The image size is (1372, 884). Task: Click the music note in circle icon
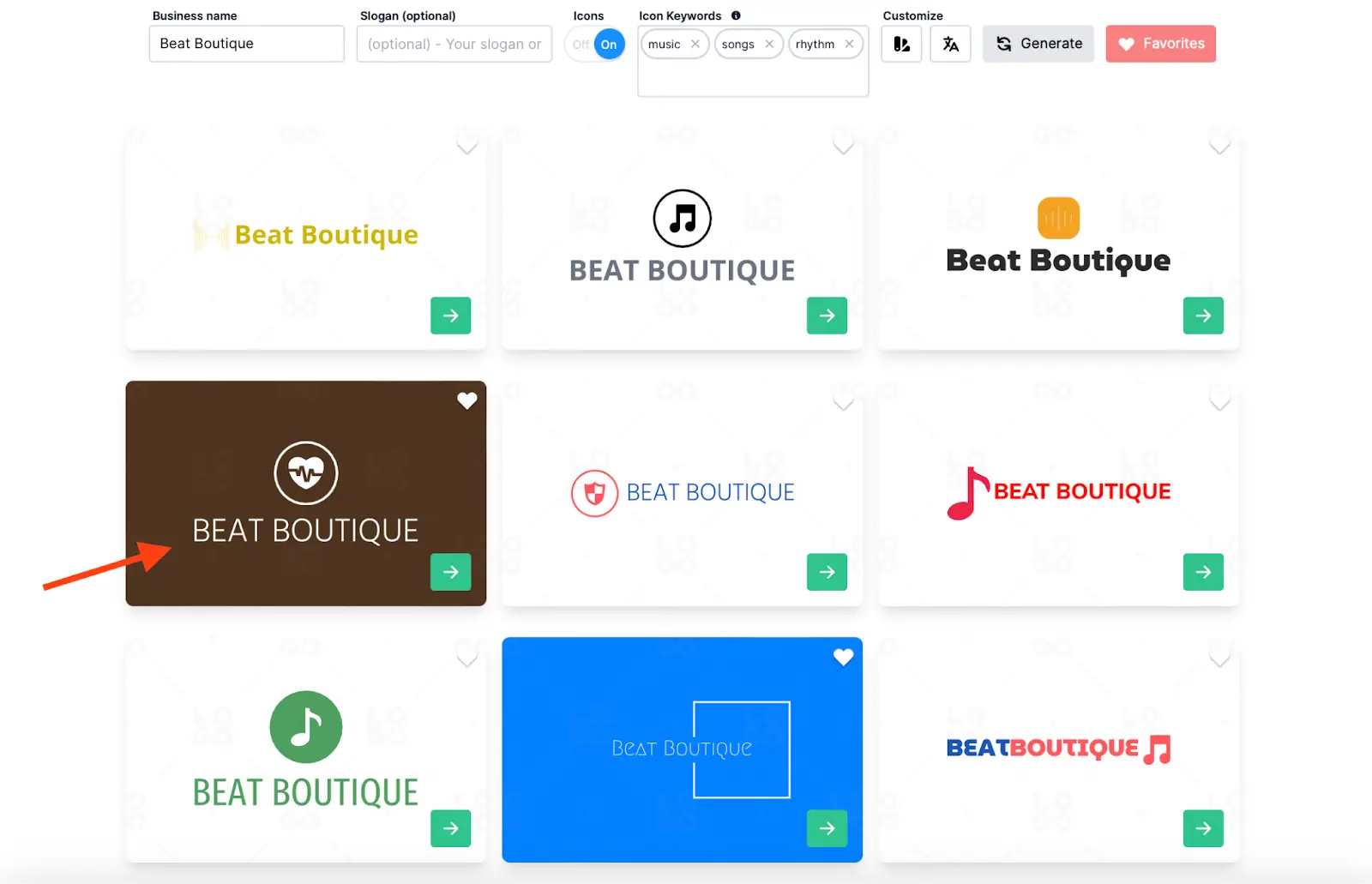tap(683, 219)
